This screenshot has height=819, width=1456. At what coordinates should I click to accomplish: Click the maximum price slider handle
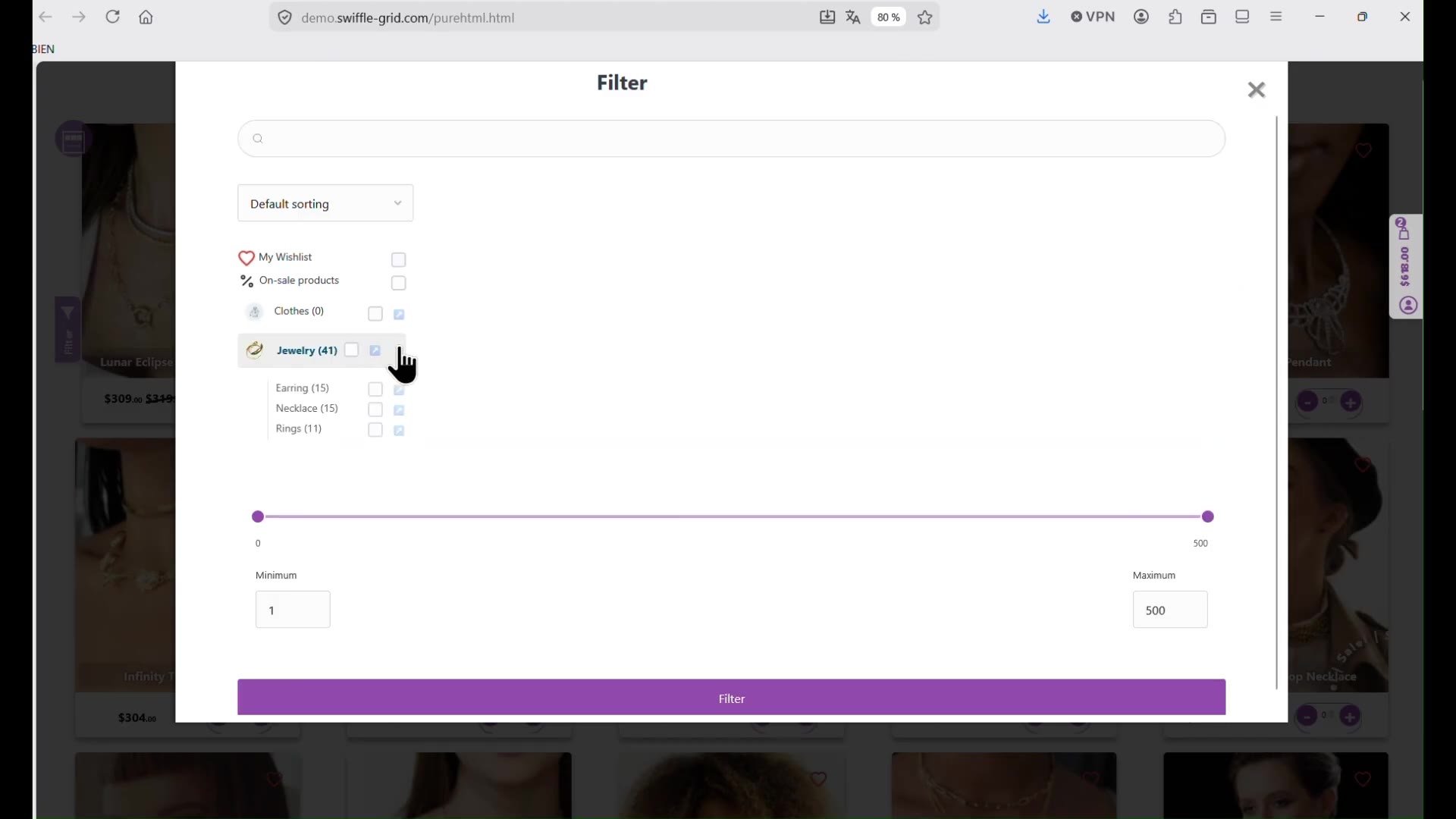(1210, 518)
